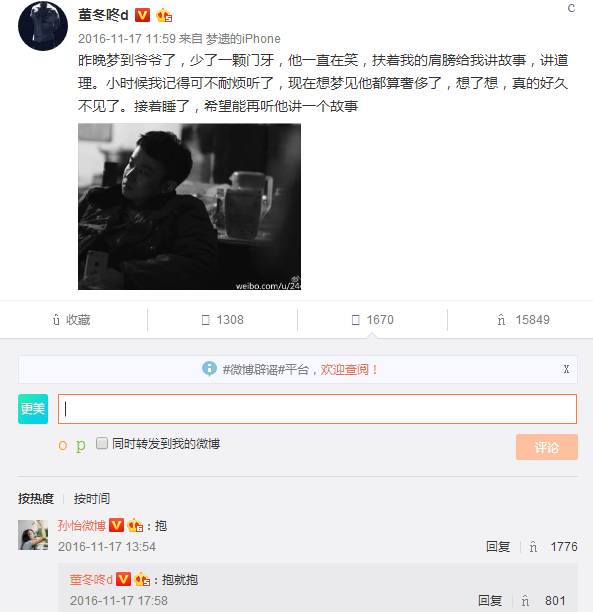Check 同时转发到我的微博 checkbox

102,443
